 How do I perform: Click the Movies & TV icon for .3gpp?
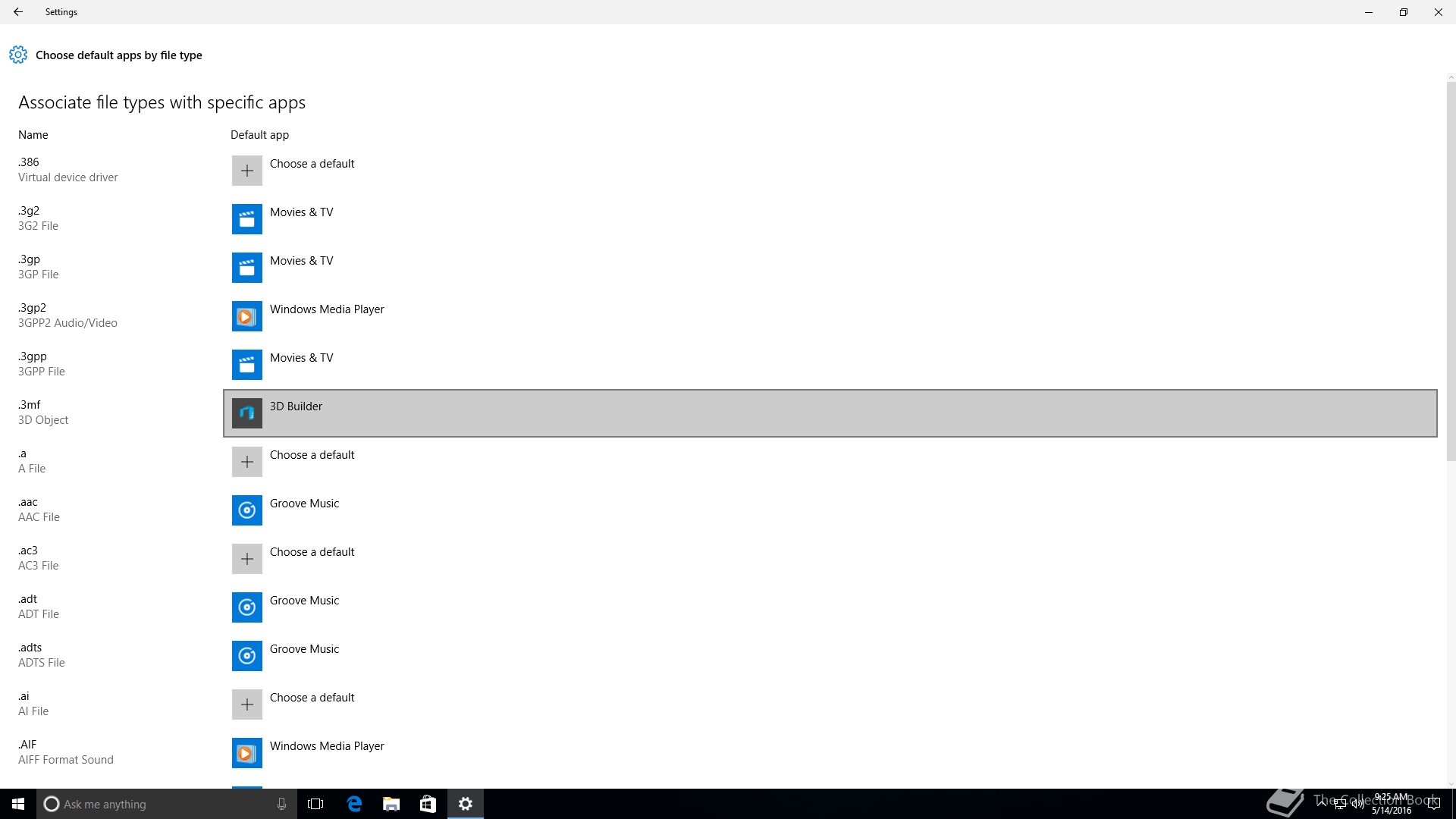click(247, 365)
